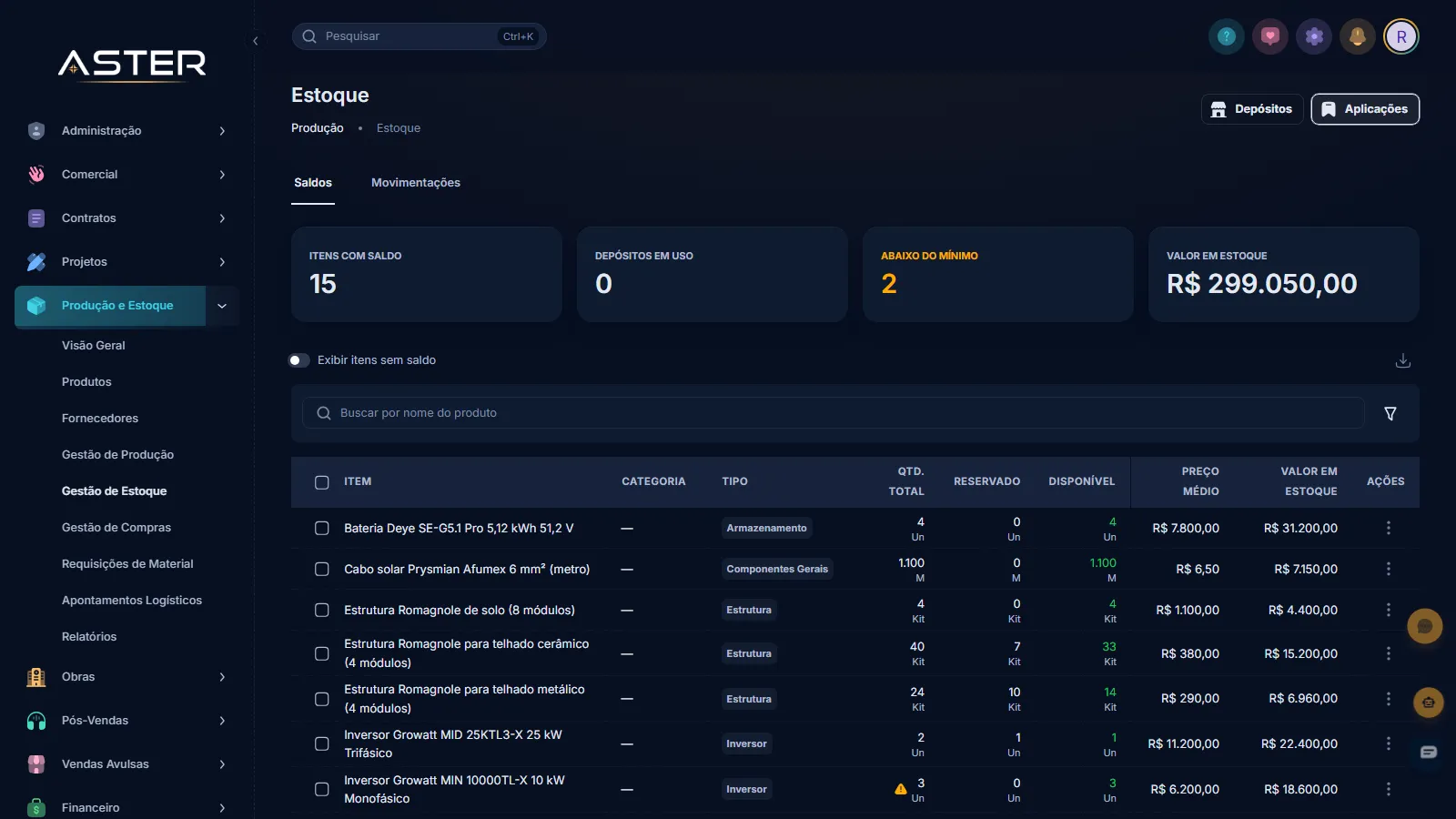Image resolution: width=1456 pixels, height=819 pixels.
Task: Open the floating robot assistant icon
Action: point(1429,703)
